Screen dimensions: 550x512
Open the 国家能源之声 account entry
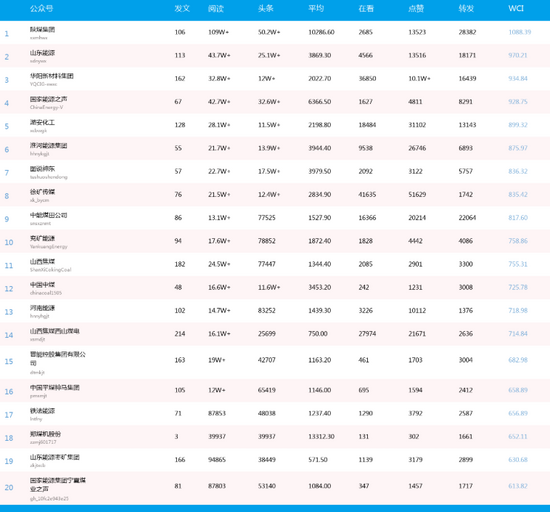[x=48, y=99]
